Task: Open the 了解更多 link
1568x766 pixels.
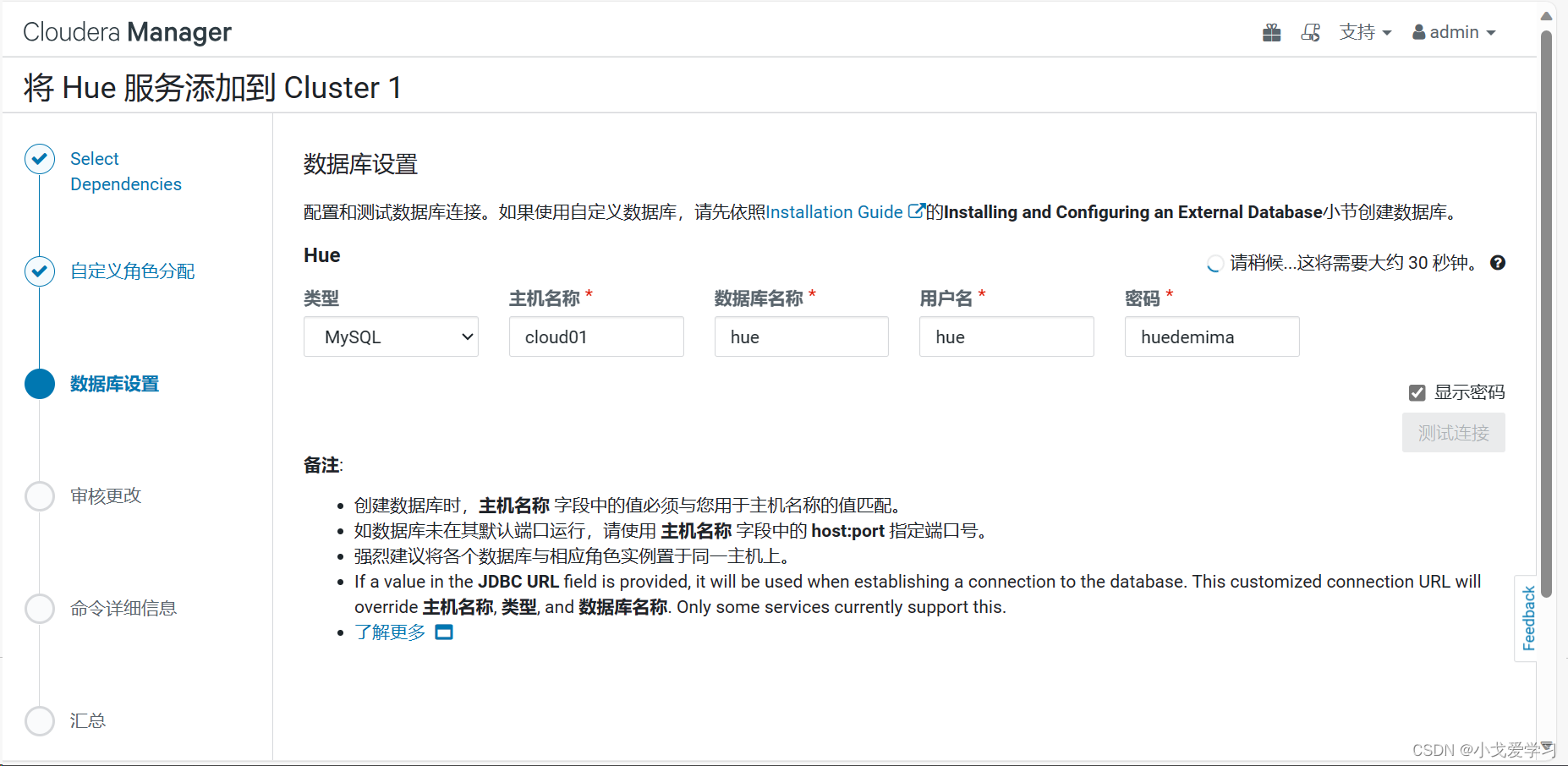Action: click(x=391, y=632)
